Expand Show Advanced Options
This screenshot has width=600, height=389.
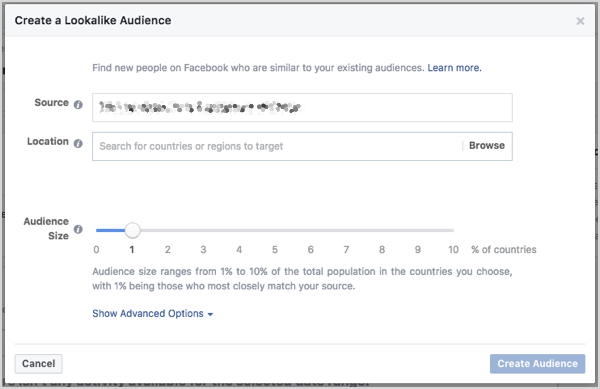click(x=152, y=314)
